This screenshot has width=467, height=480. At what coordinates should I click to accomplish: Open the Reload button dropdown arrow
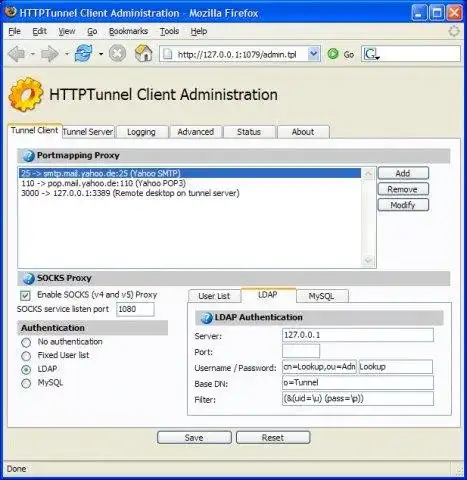[101, 54]
